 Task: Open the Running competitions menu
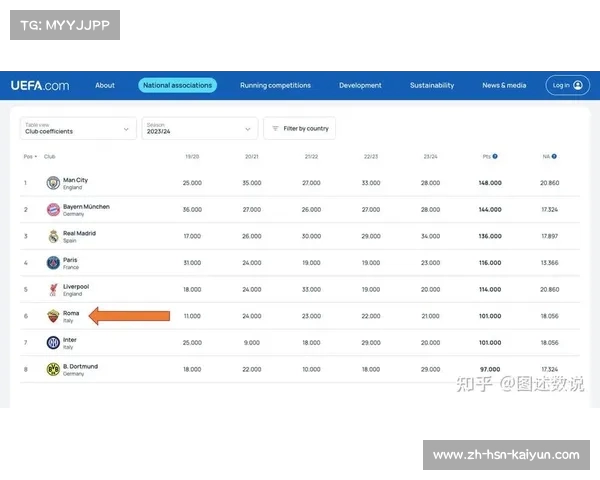[x=275, y=86]
